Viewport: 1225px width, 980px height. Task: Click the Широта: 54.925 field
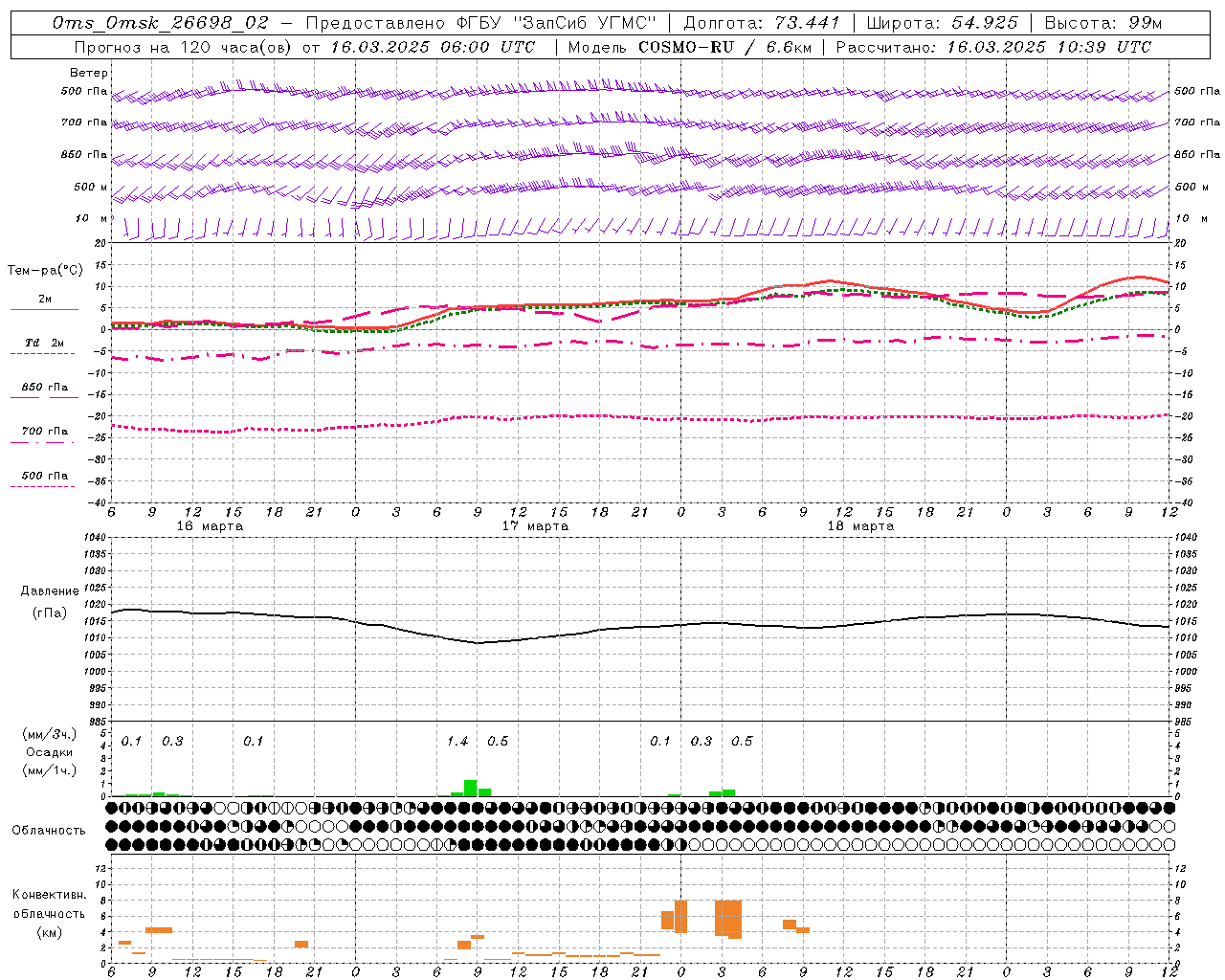coord(942,22)
